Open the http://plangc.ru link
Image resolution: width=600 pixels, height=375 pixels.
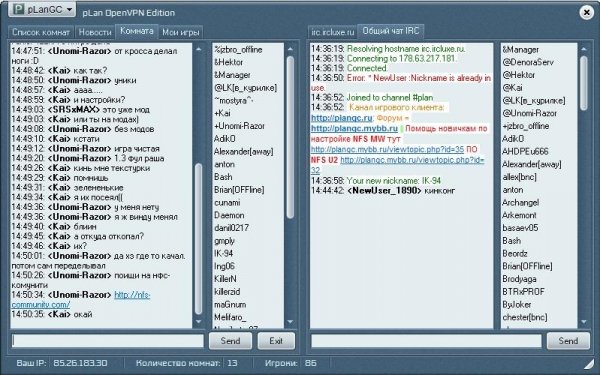341,117
